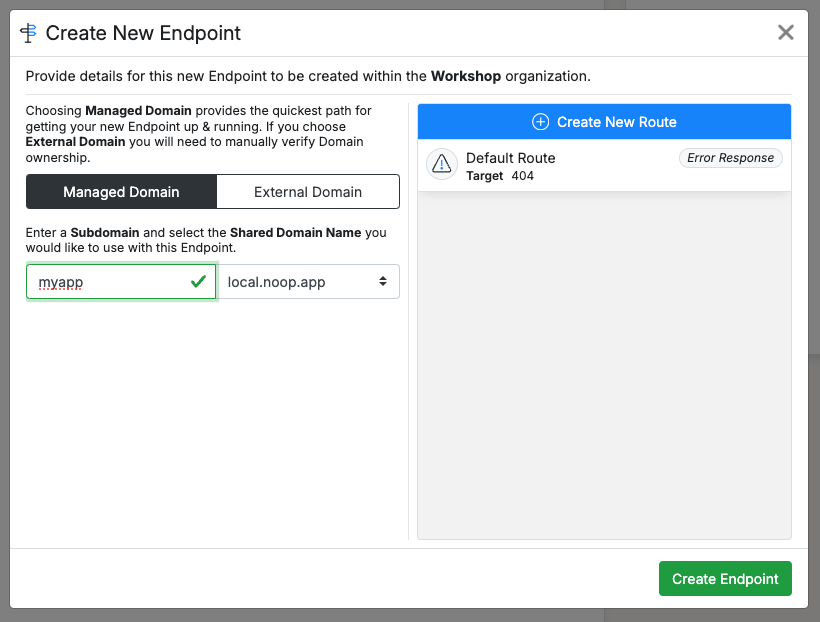This screenshot has height=622, width=820.
Task: Switch to the External Domain tab
Action: (307, 191)
